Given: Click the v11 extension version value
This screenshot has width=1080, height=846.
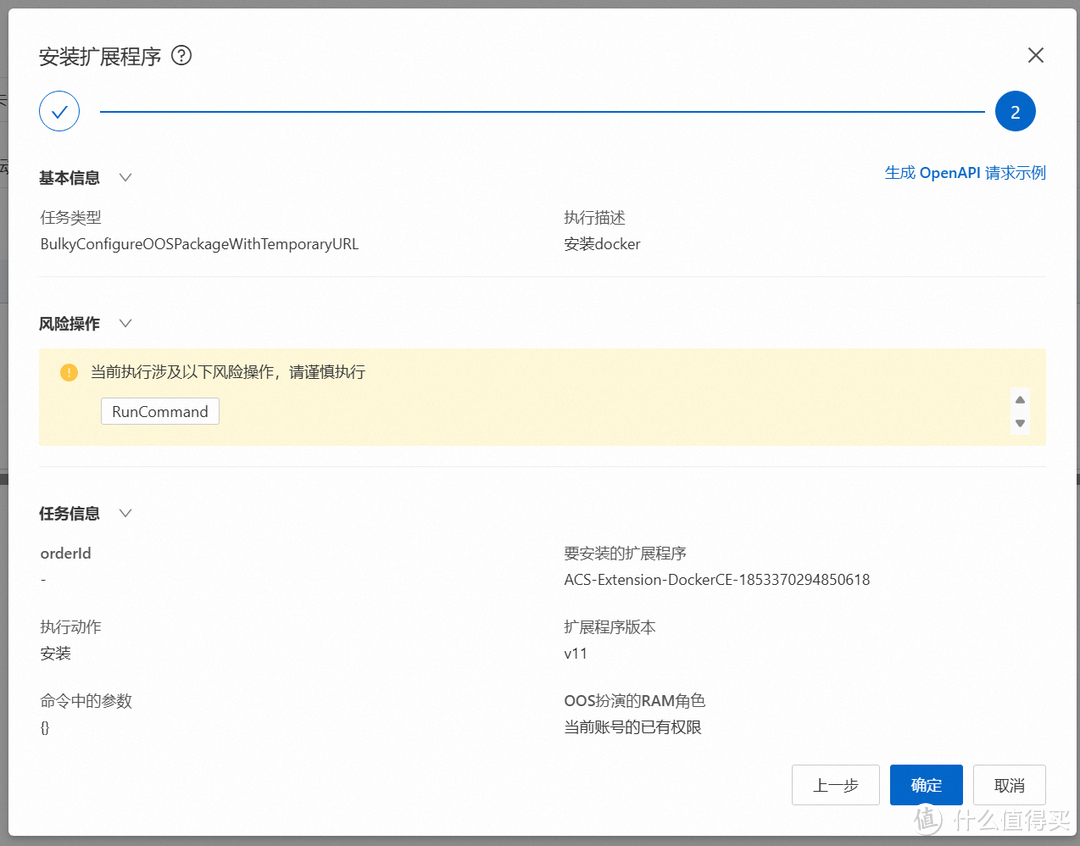Looking at the screenshot, I should tap(575, 654).
